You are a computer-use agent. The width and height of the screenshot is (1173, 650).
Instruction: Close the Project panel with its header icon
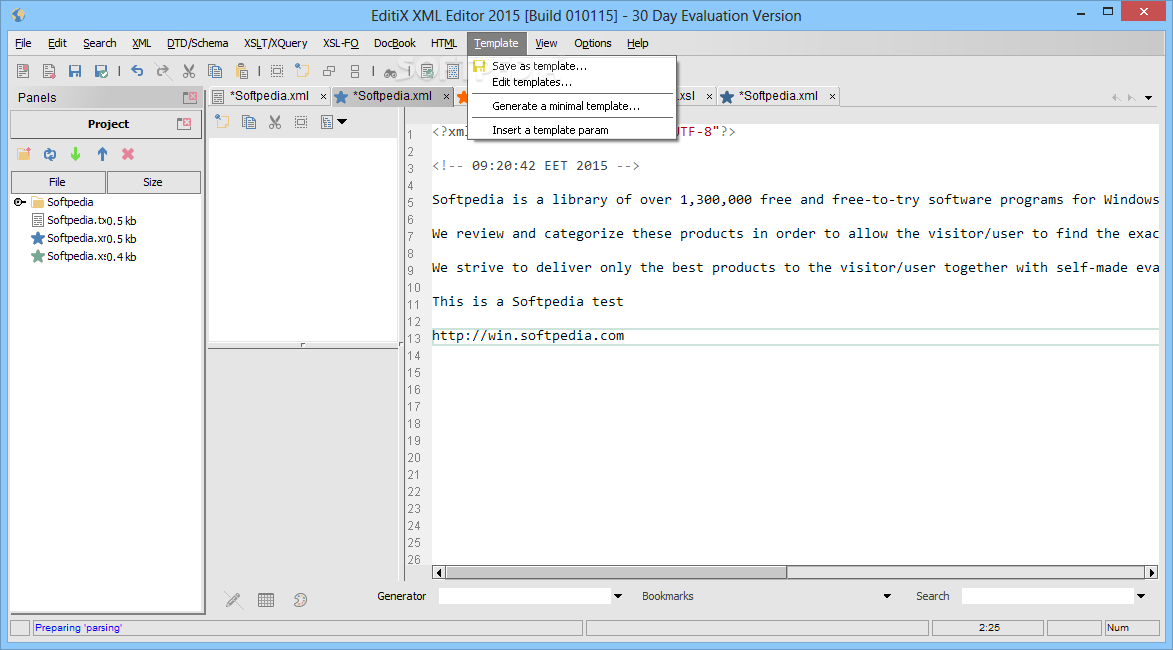click(184, 123)
